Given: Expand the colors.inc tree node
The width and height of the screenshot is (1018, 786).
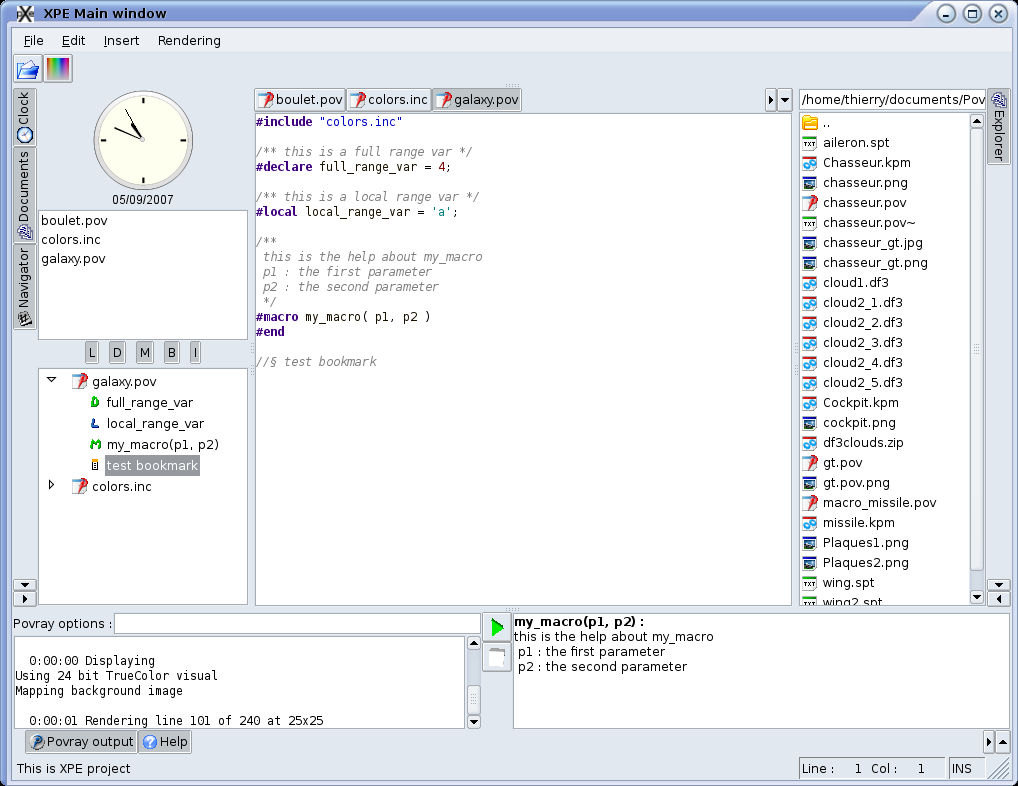Looking at the screenshot, I should [x=51, y=485].
